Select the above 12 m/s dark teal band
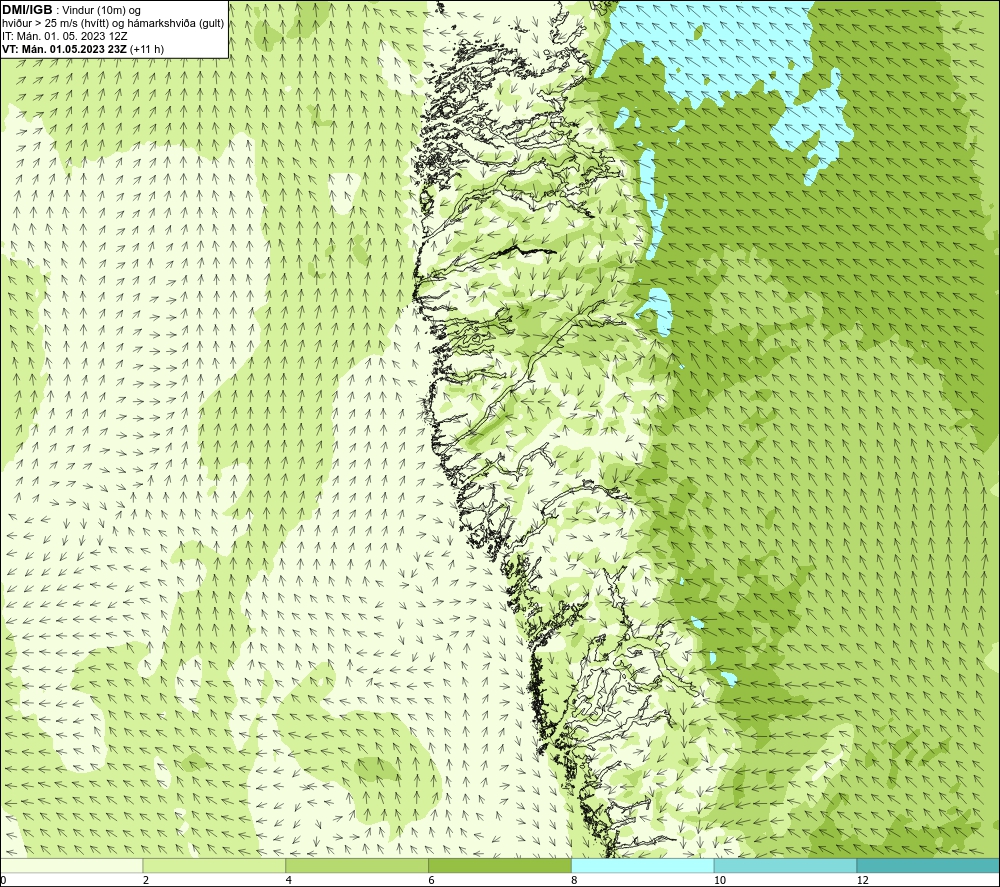Screen dimensions: 1000x887 928,865
